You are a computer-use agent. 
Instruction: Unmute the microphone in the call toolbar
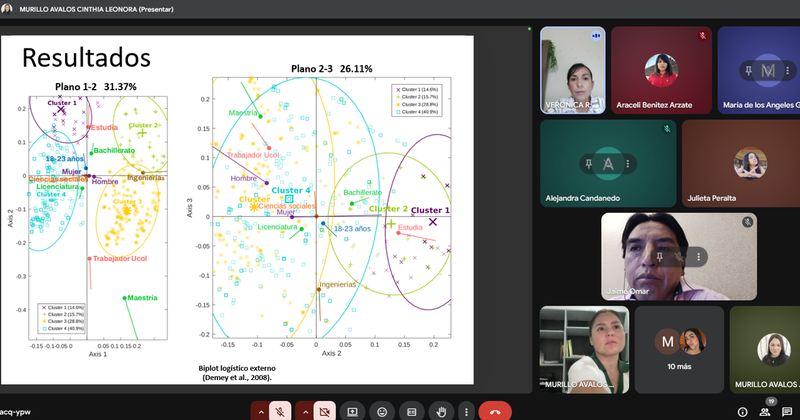(x=281, y=411)
